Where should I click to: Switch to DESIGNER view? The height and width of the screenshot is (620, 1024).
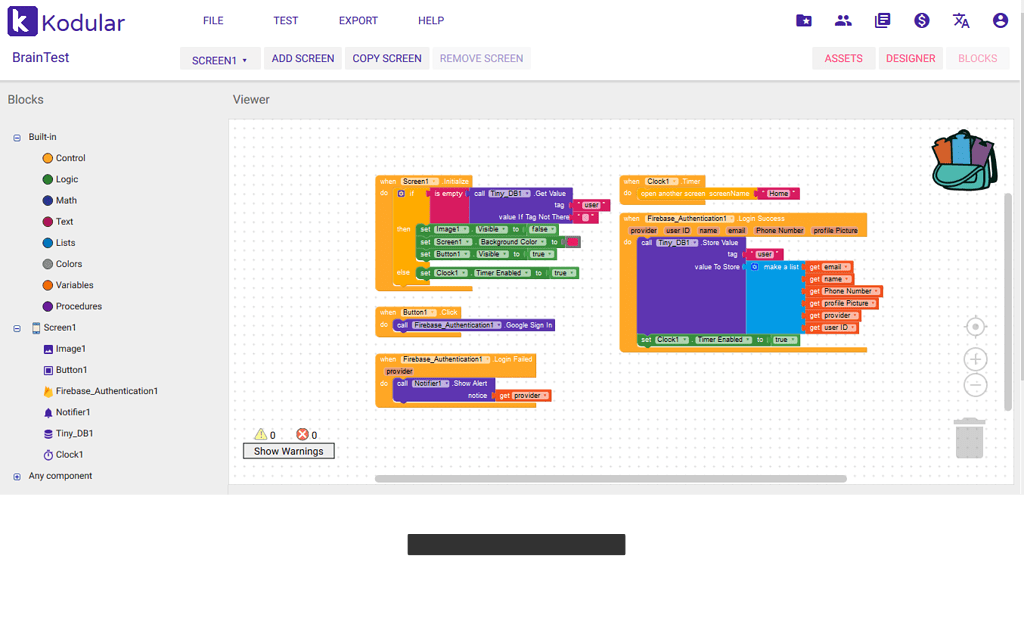(x=910, y=58)
